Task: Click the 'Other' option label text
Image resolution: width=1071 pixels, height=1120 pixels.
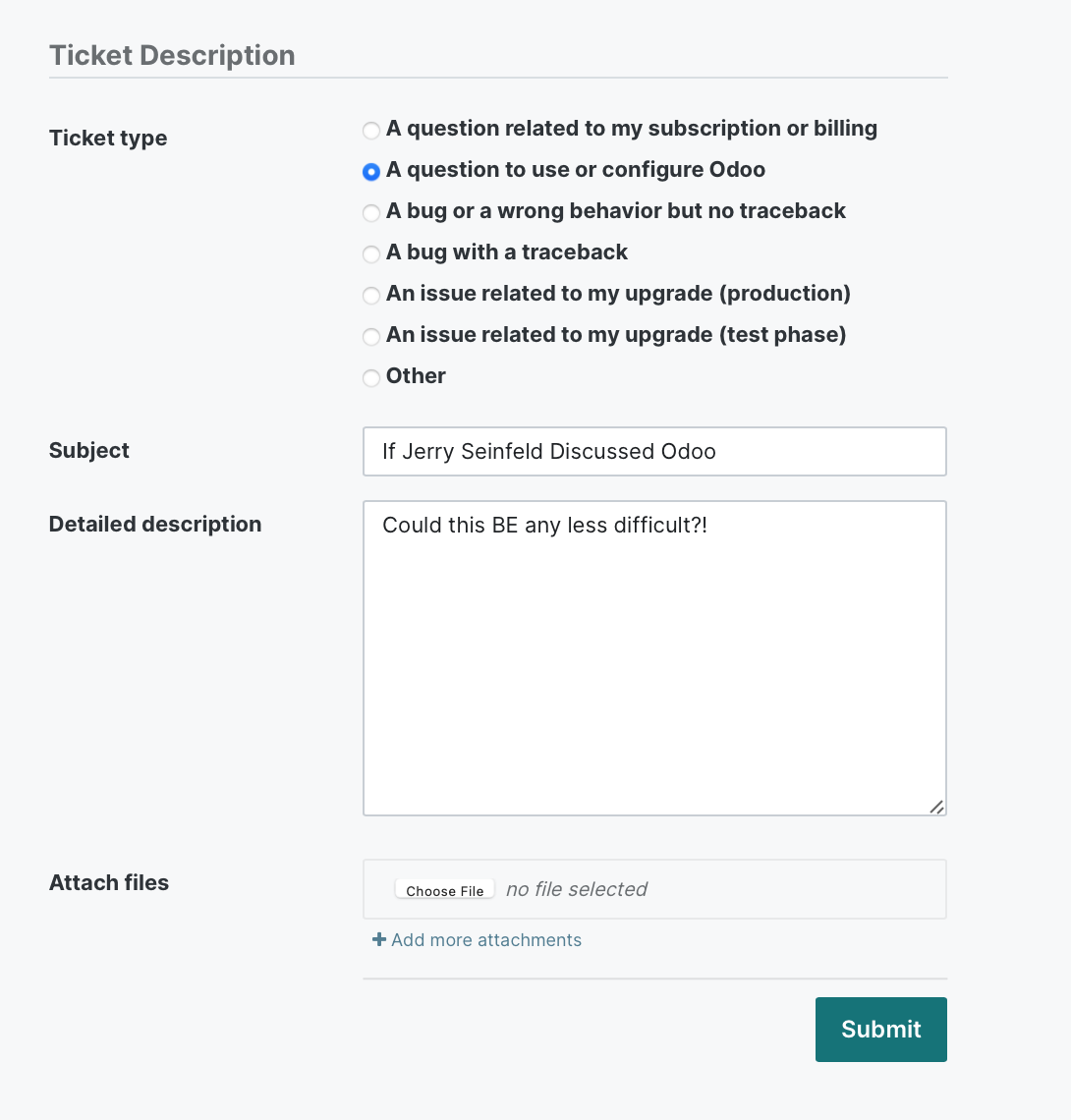Action: (416, 375)
